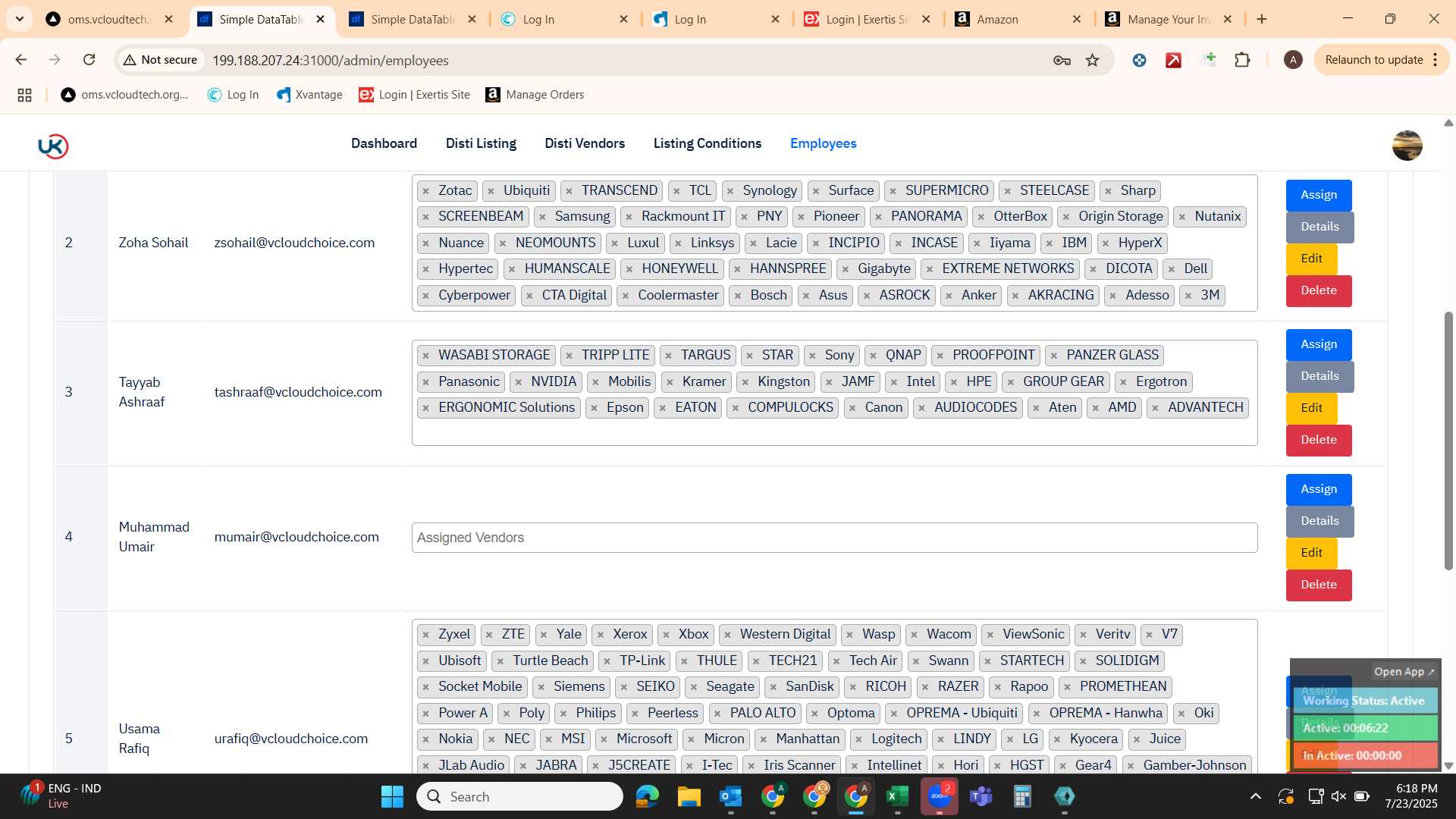Open Windows Start menu
The image size is (1456, 819).
coord(392,796)
